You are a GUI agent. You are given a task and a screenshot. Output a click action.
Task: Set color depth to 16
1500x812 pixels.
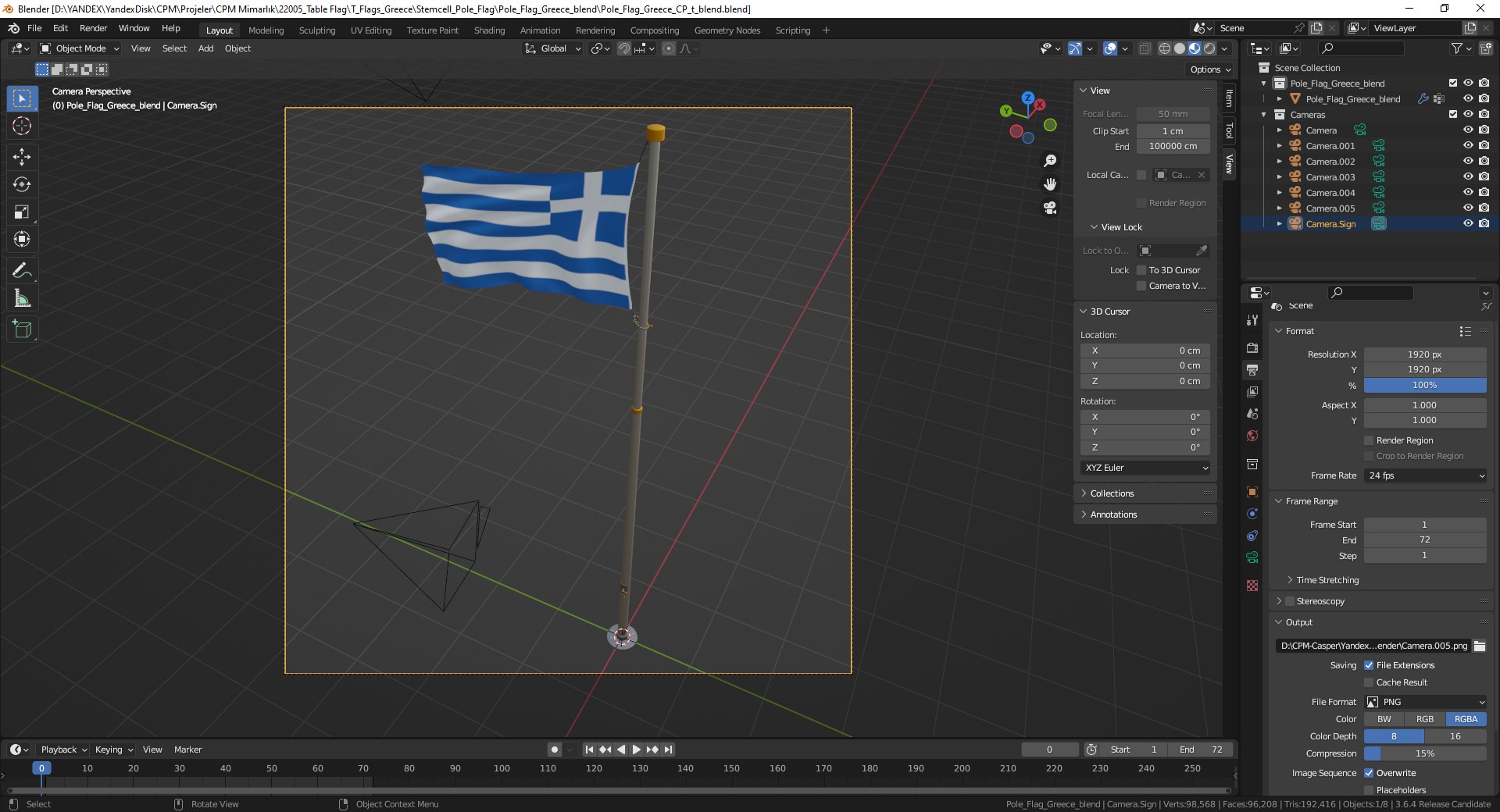click(x=1455, y=736)
